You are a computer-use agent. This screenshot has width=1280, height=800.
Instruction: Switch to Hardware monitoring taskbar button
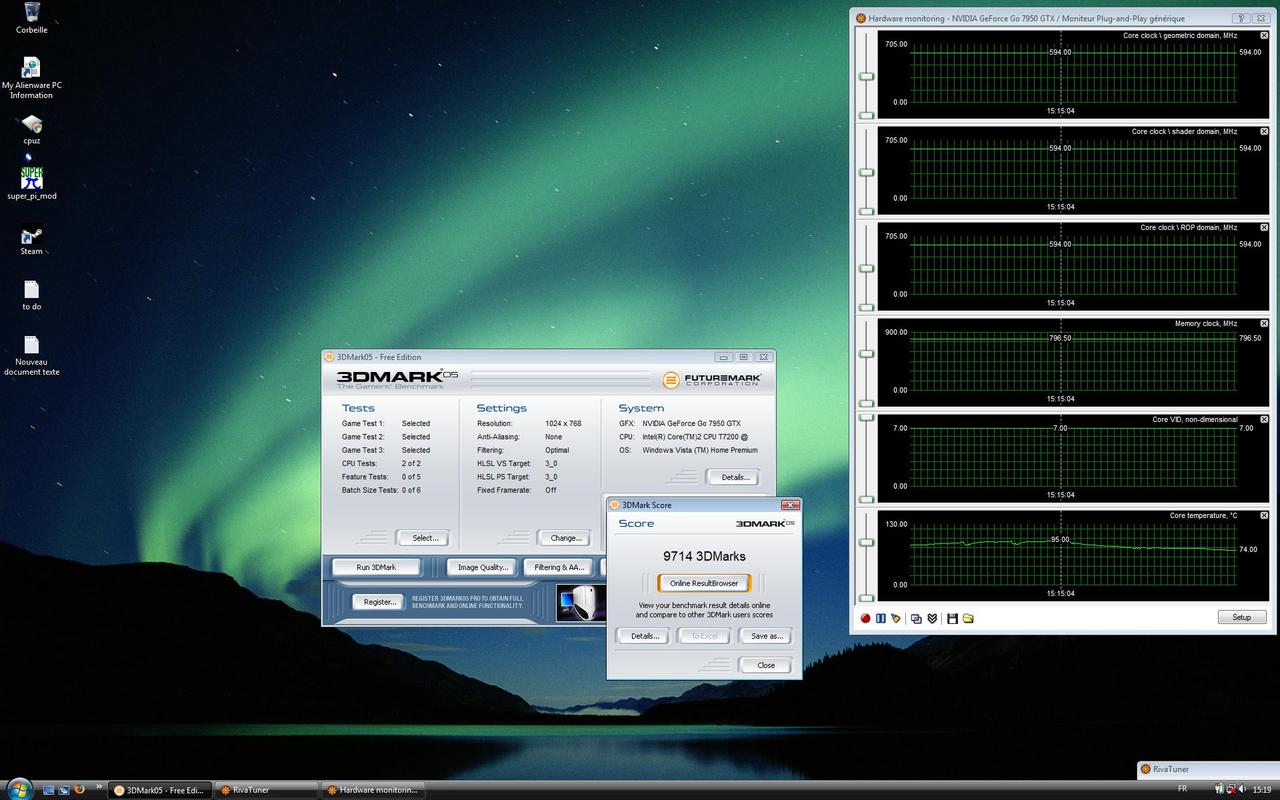pos(373,790)
